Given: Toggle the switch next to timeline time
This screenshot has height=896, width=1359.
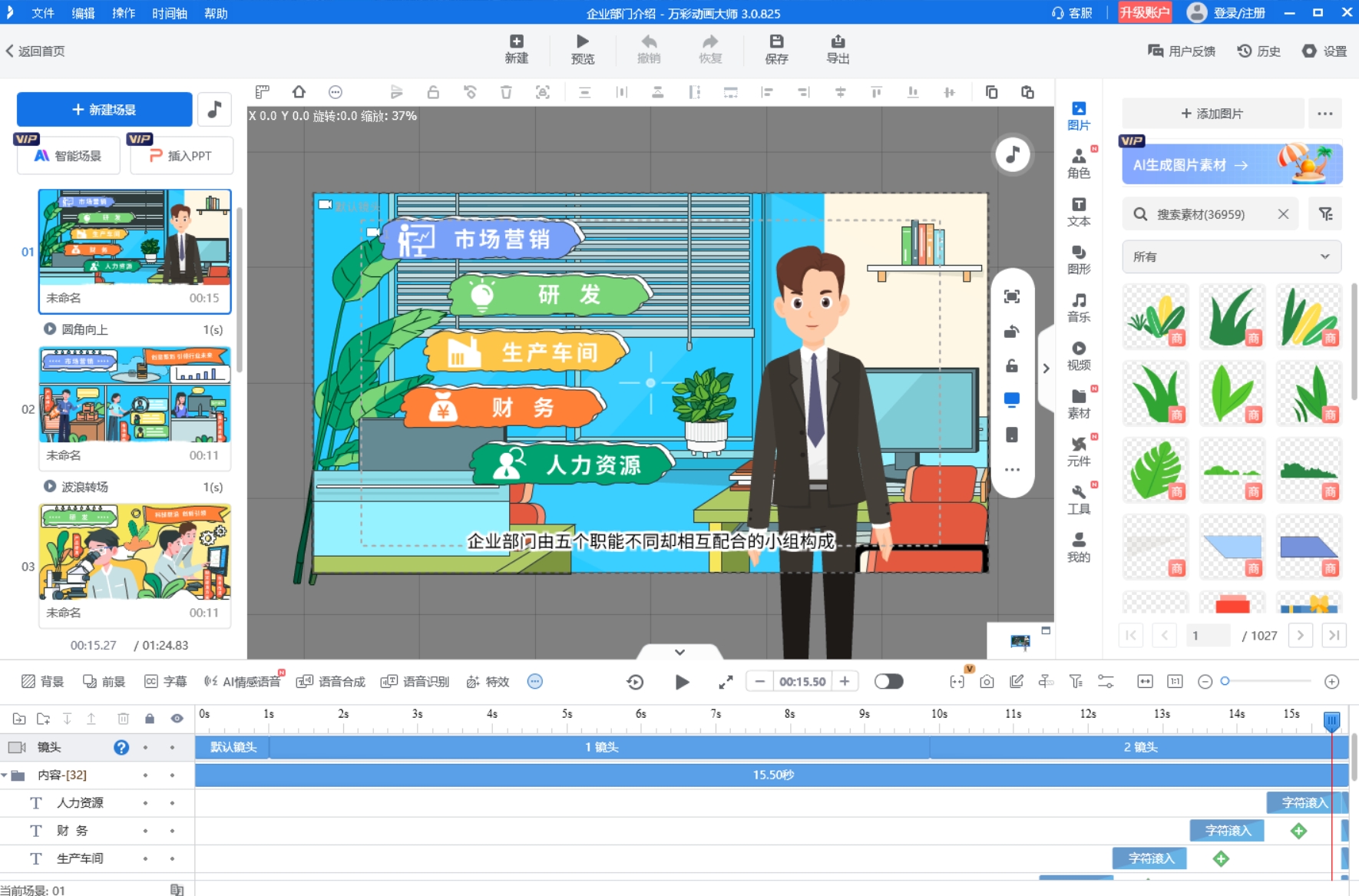Looking at the screenshot, I should (888, 682).
